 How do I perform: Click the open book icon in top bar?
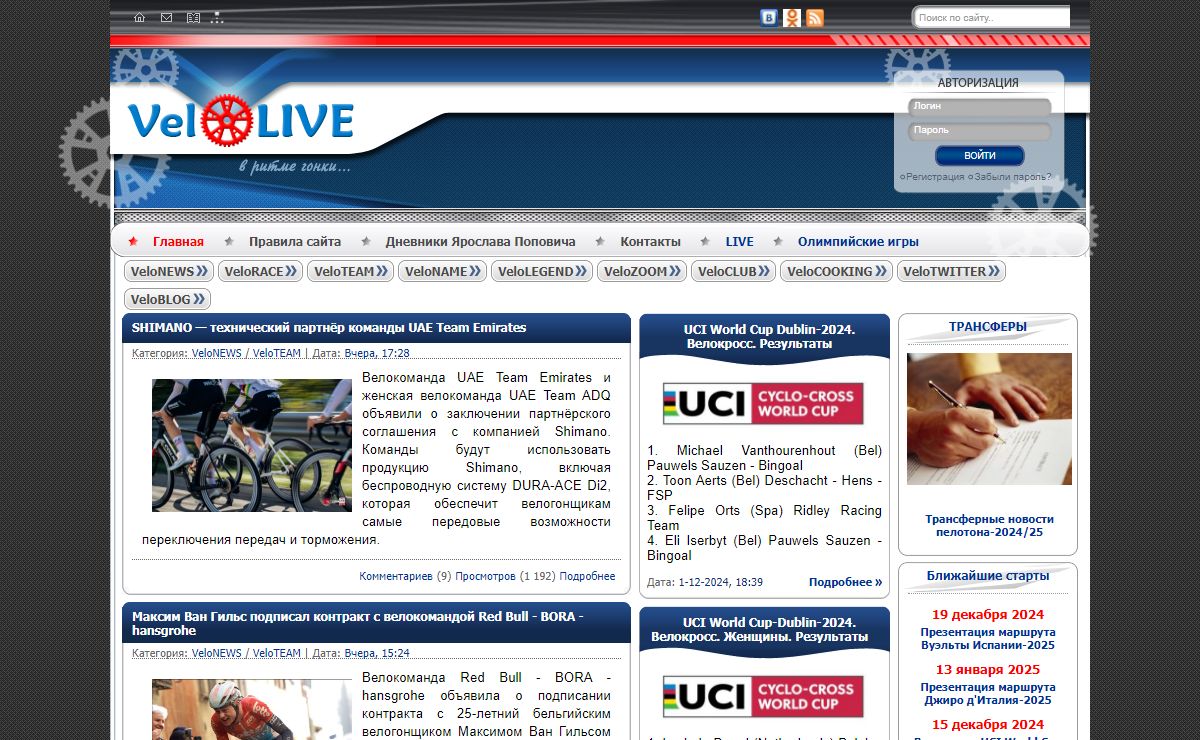tap(193, 18)
